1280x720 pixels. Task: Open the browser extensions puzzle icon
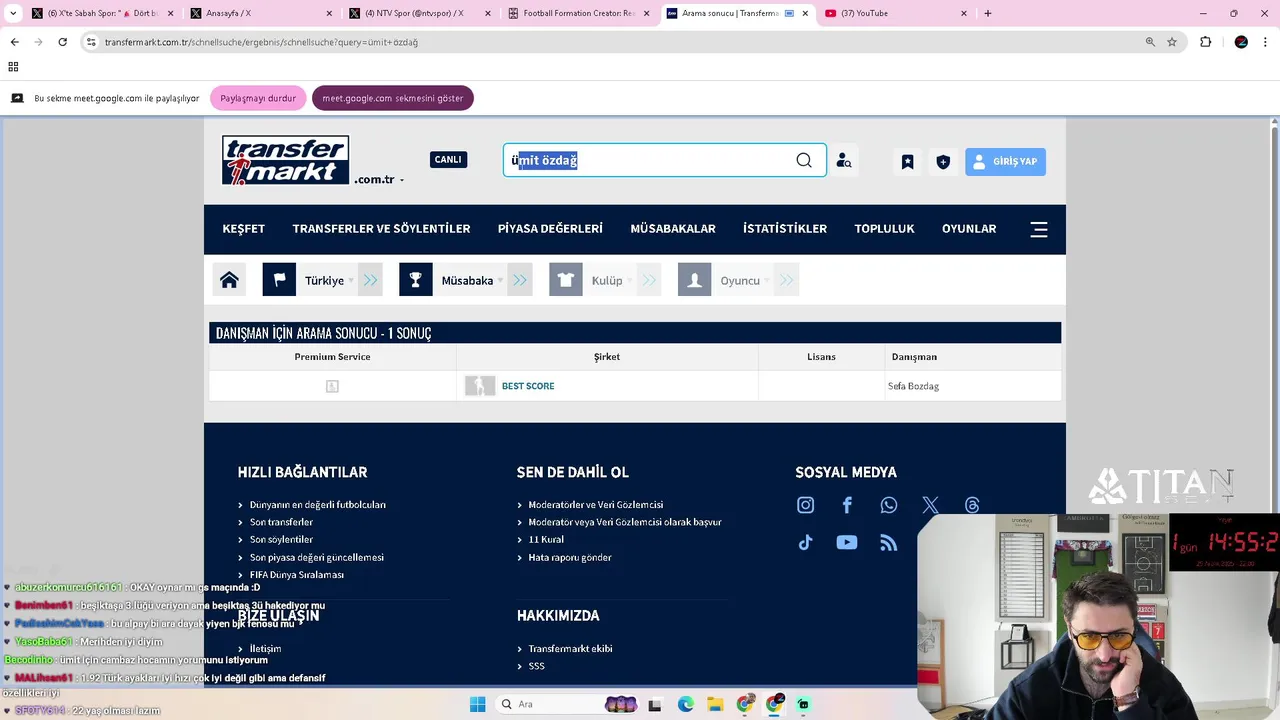[x=1205, y=42]
